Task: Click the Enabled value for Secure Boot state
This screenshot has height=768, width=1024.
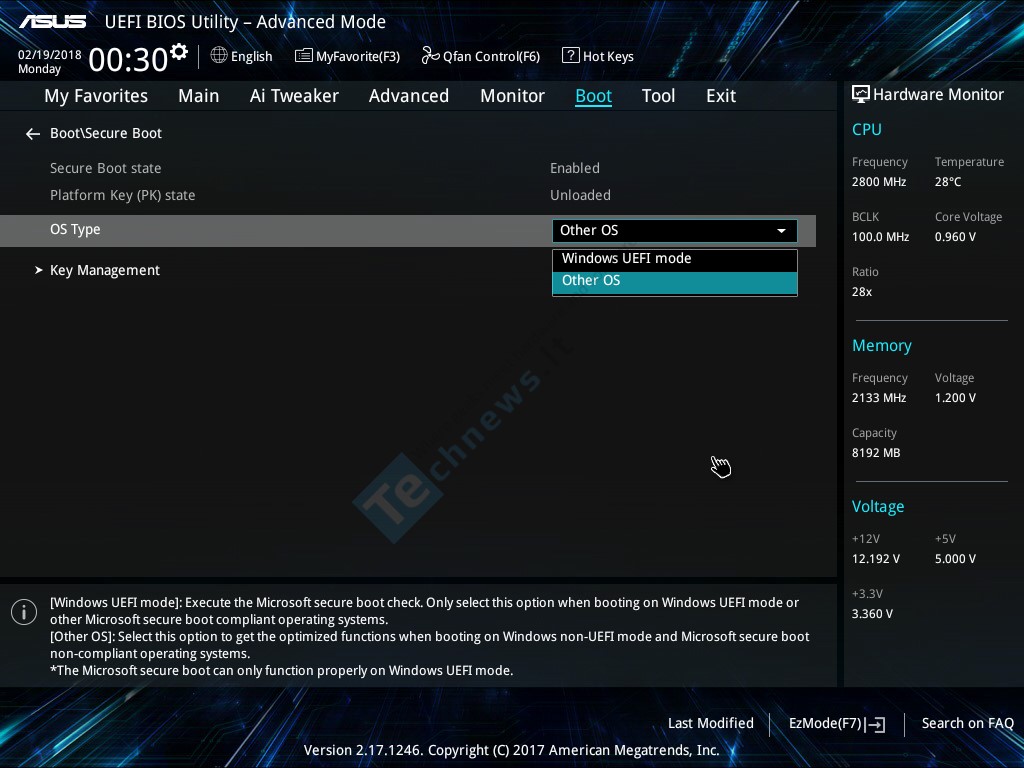Action: pyautogui.click(x=575, y=168)
